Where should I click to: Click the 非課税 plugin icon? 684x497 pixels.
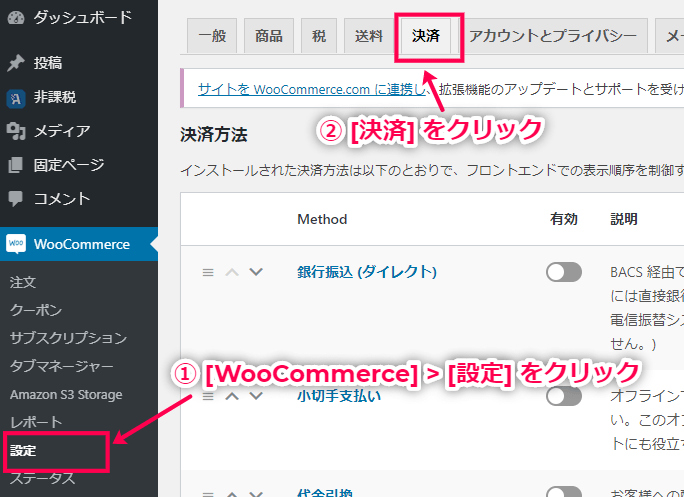16,98
